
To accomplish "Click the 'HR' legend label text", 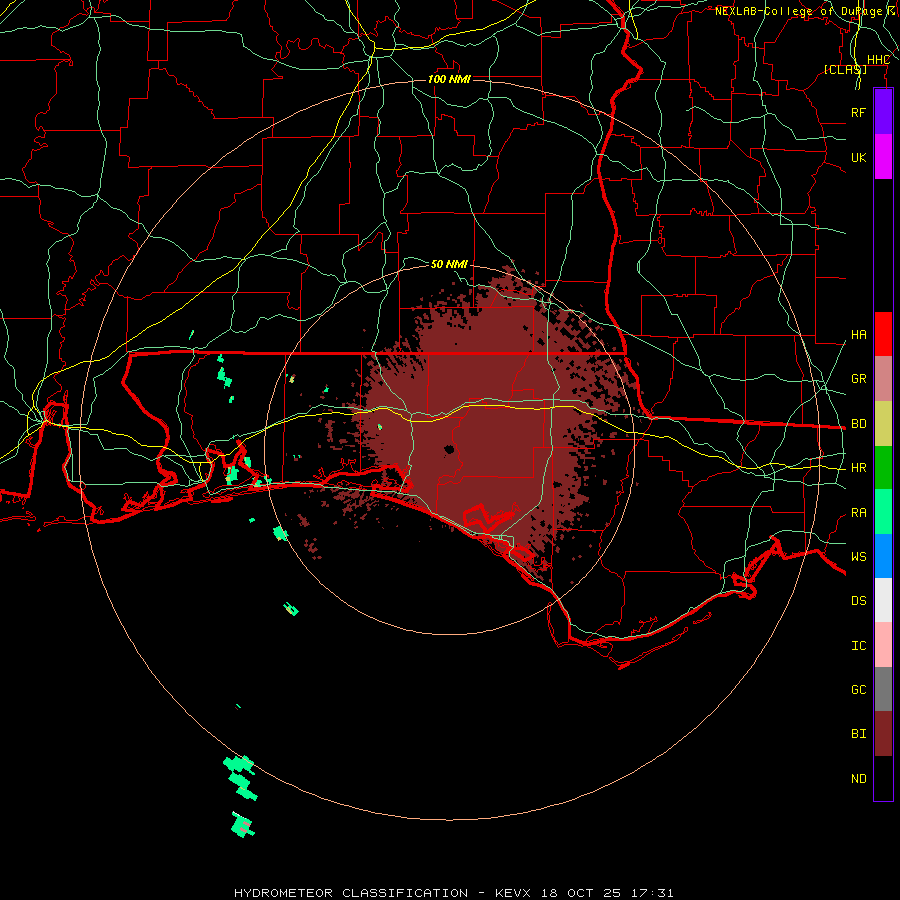I will point(858,468).
